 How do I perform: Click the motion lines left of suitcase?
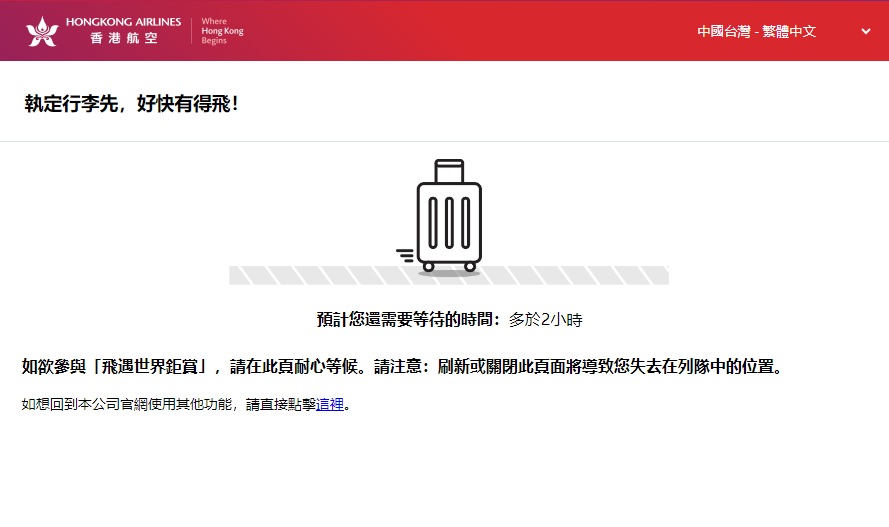click(405, 256)
